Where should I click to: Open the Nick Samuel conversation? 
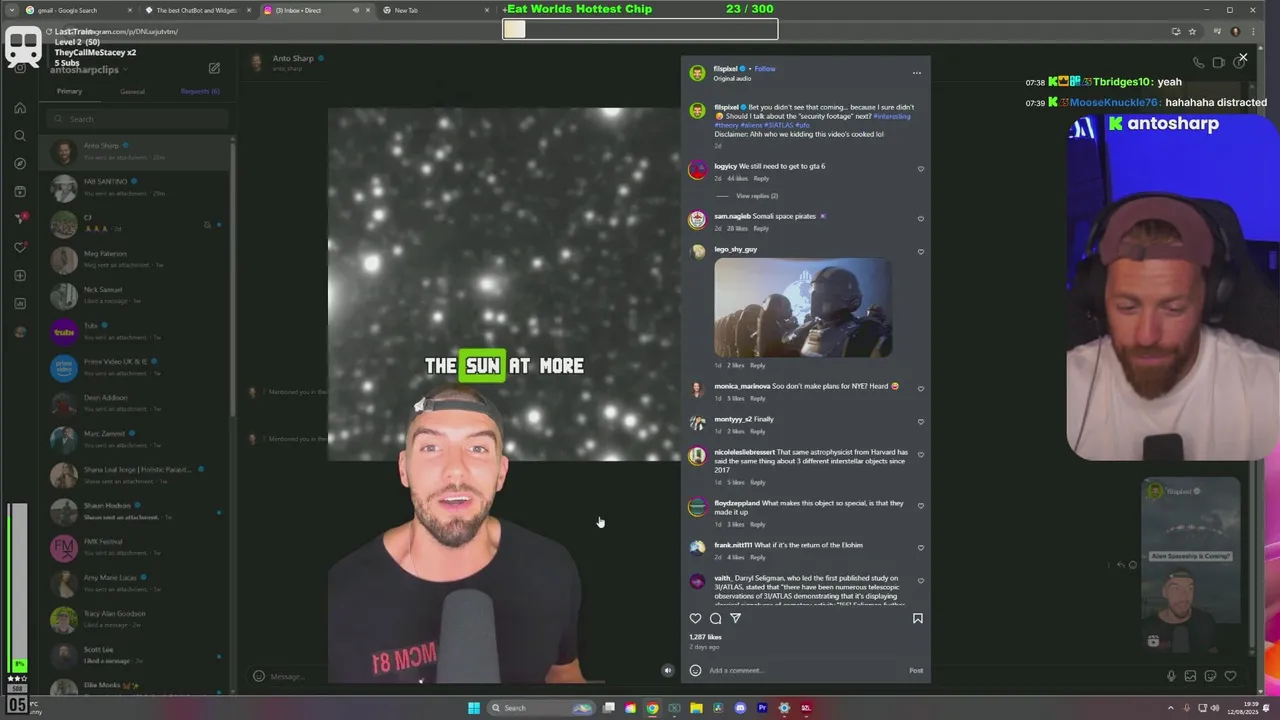(x=135, y=295)
